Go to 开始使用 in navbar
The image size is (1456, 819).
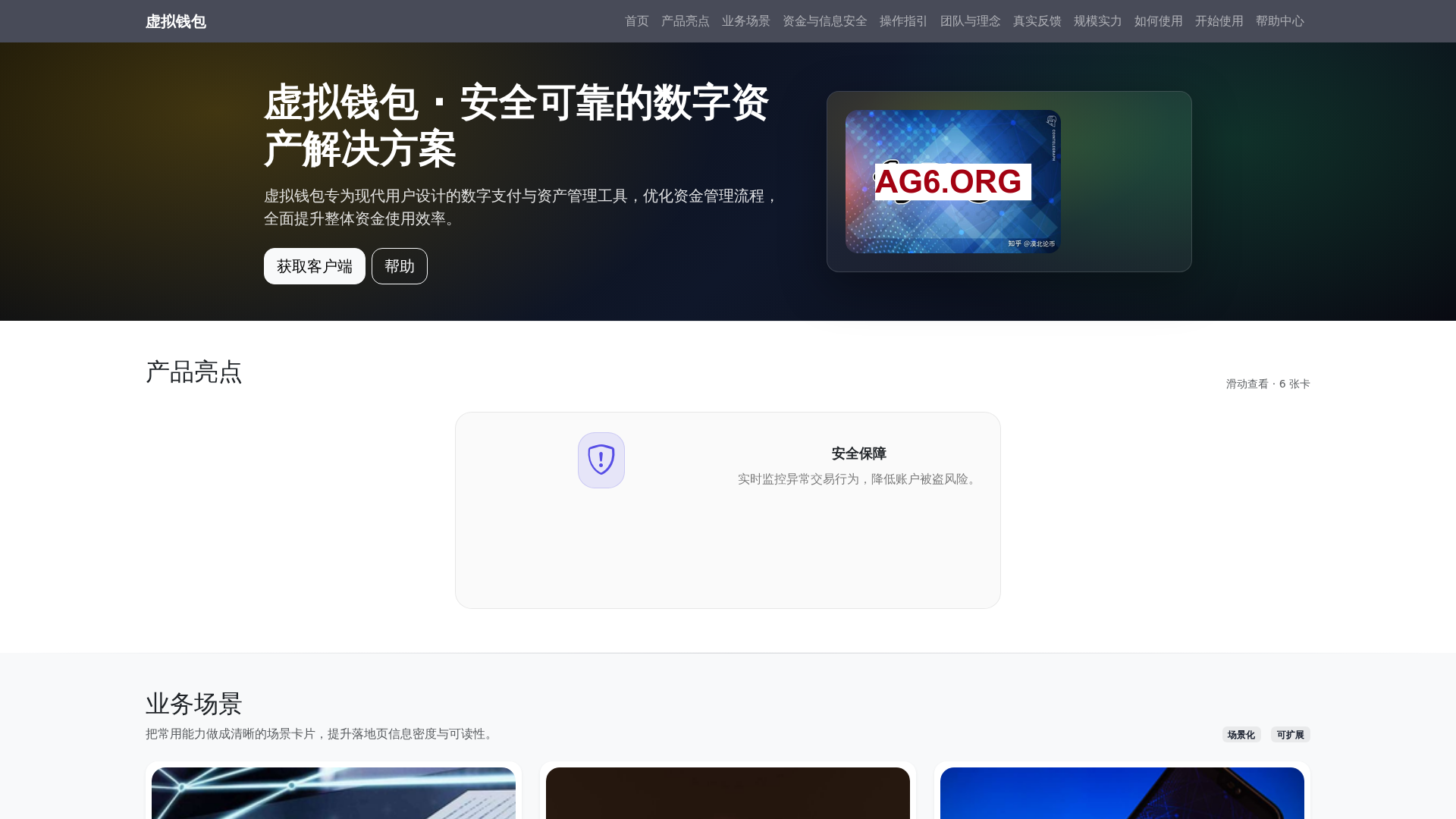click(1219, 21)
